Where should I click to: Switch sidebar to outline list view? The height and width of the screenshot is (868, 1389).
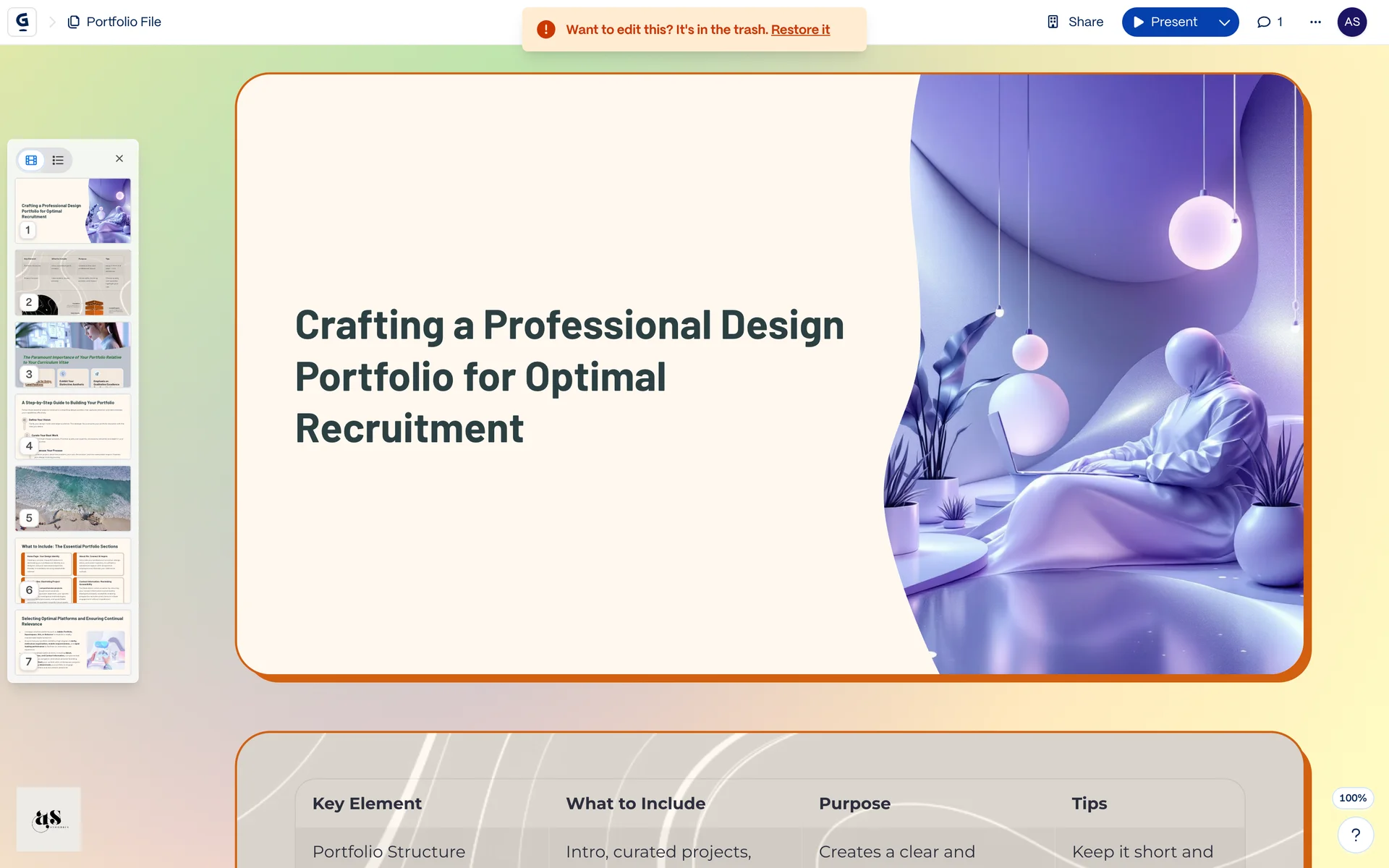(x=58, y=160)
